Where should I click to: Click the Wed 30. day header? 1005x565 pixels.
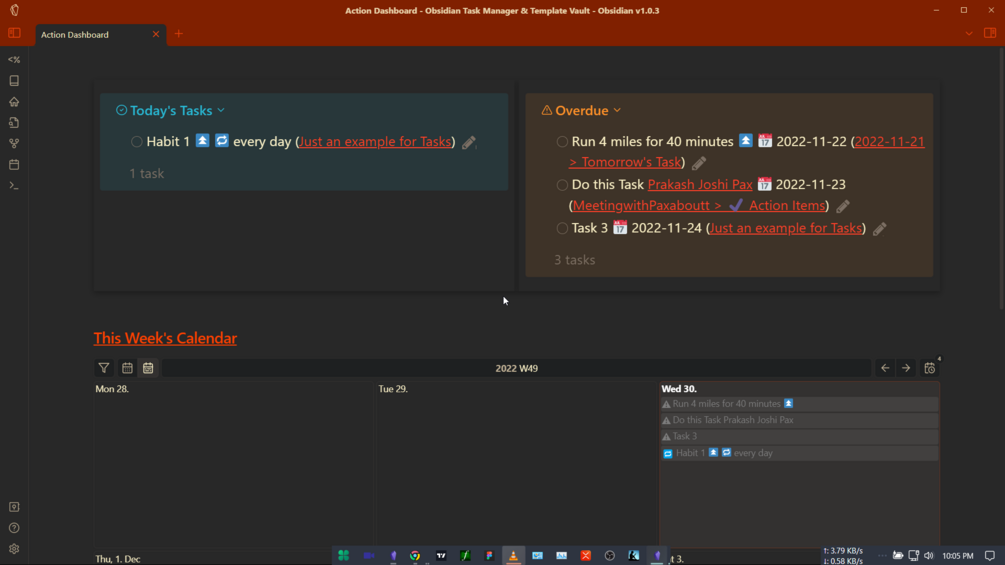click(x=679, y=389)
